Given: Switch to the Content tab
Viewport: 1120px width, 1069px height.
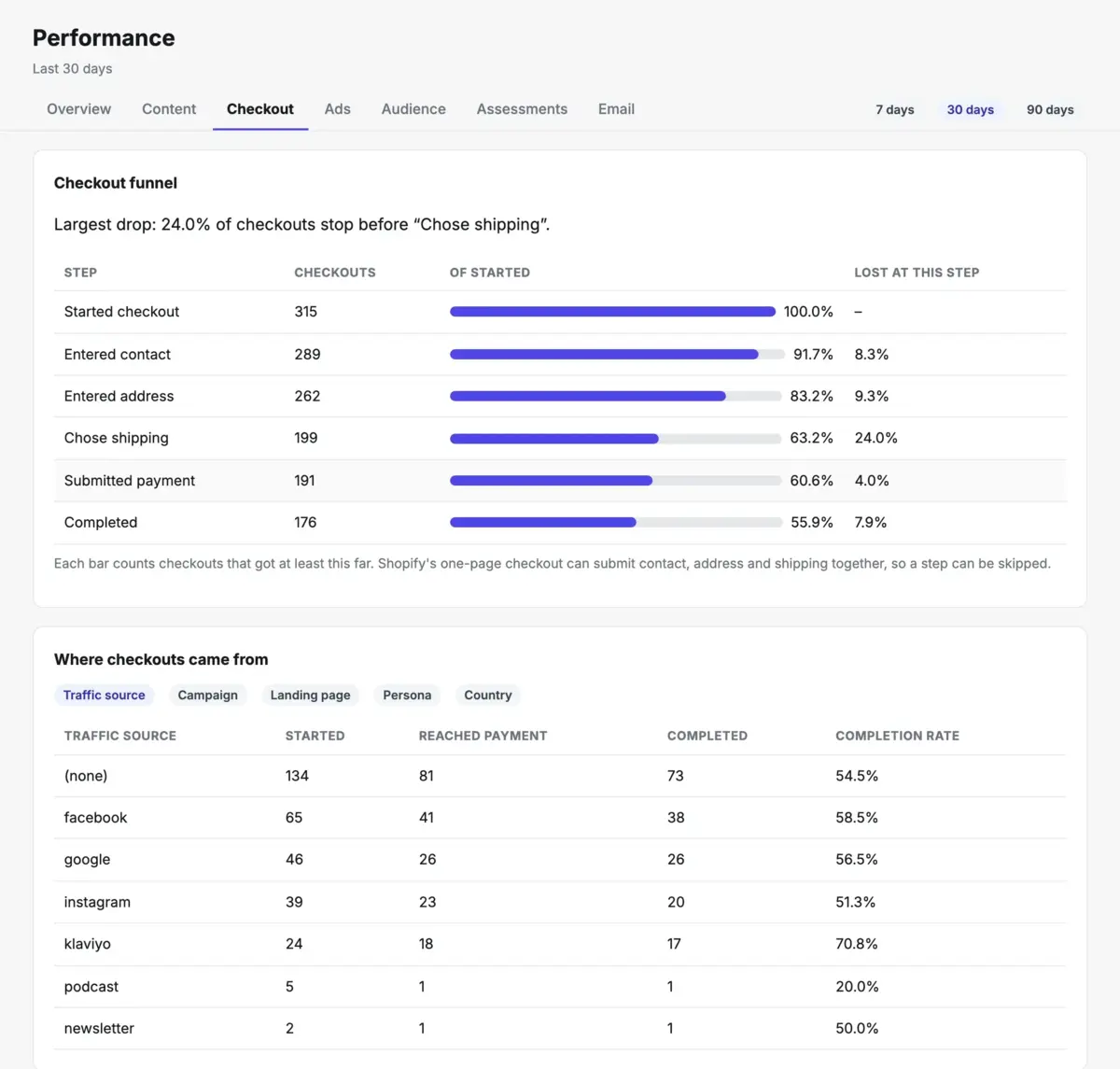Looking at the screenshot, I should tap(169, 109).
